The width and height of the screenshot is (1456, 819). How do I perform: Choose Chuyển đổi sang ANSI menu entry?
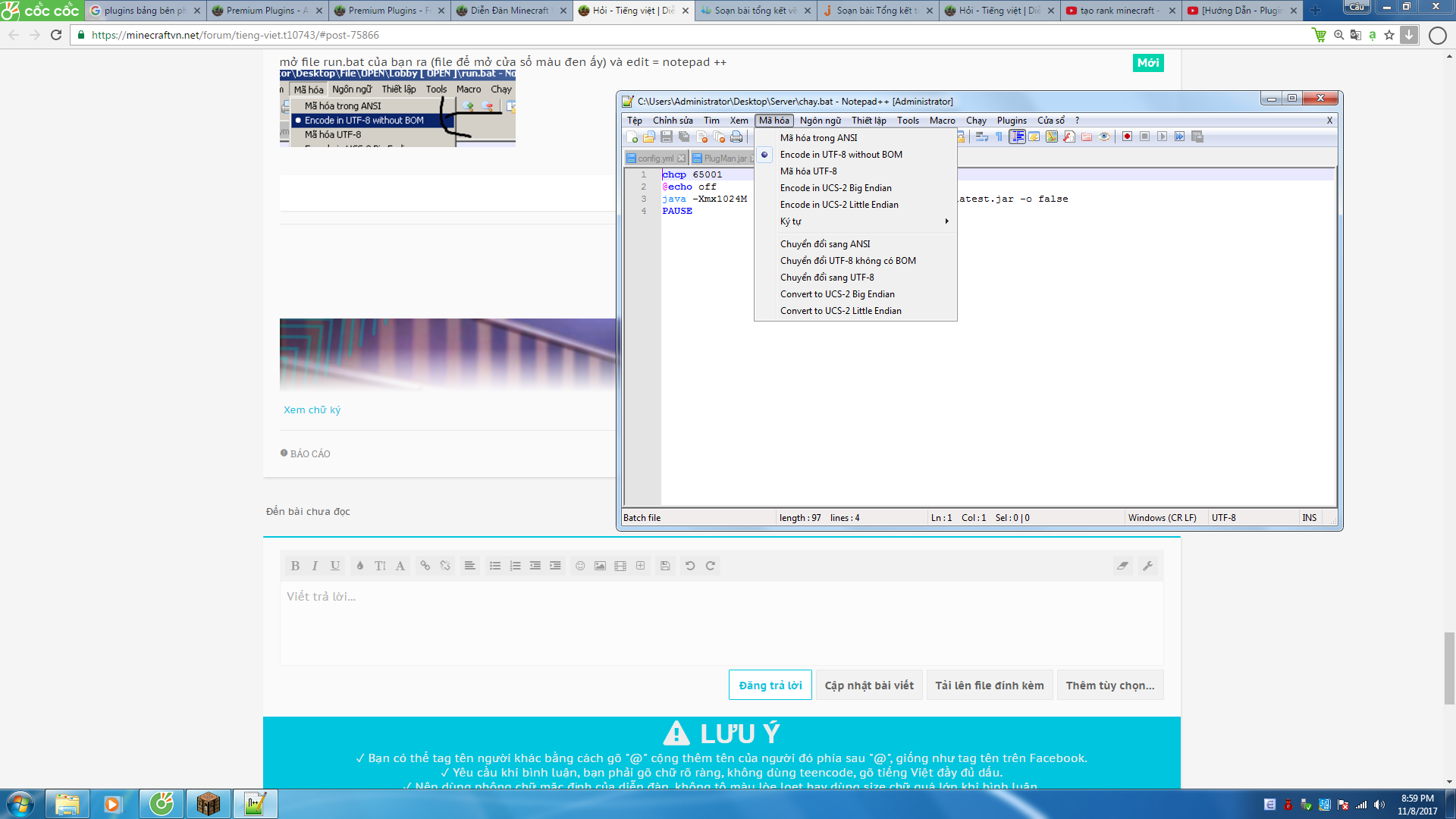tap(825, 244)
